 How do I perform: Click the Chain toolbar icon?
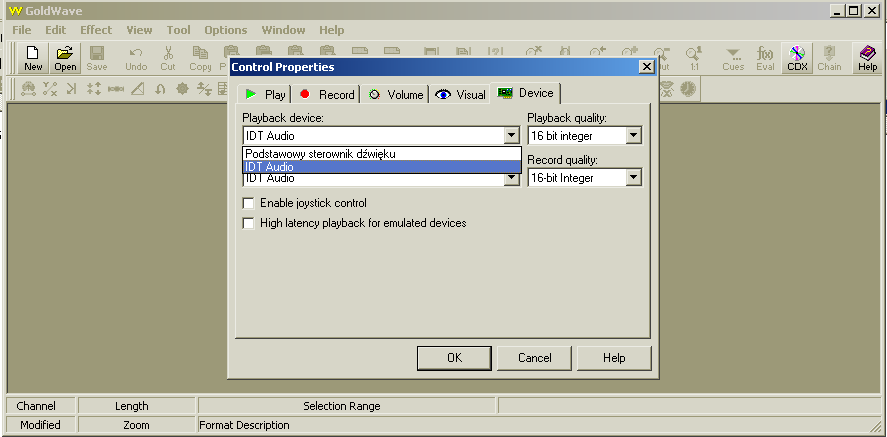pyautogui.click(x=829, y=59)
